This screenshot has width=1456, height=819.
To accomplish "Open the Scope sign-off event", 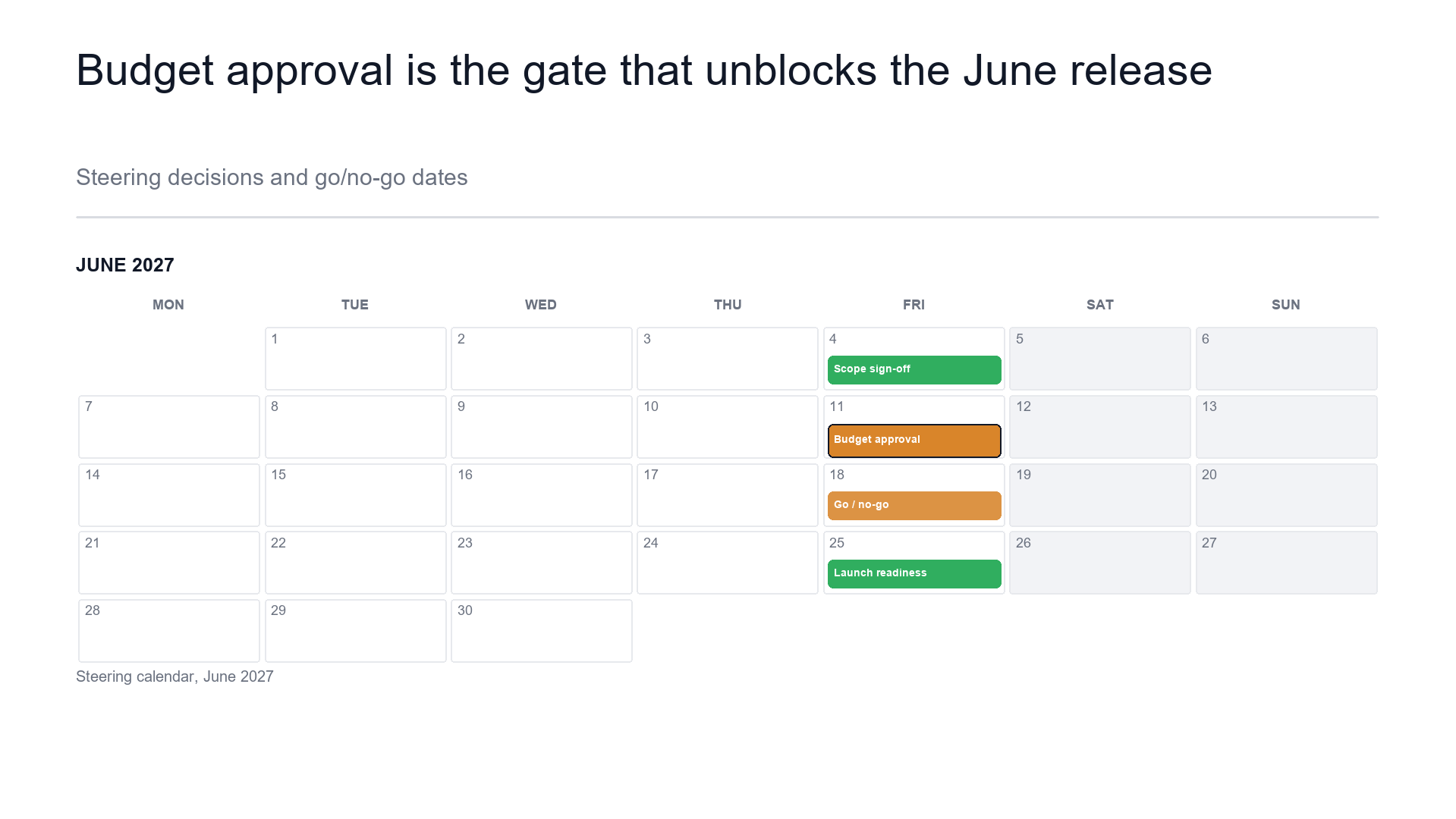I will 914,369.
